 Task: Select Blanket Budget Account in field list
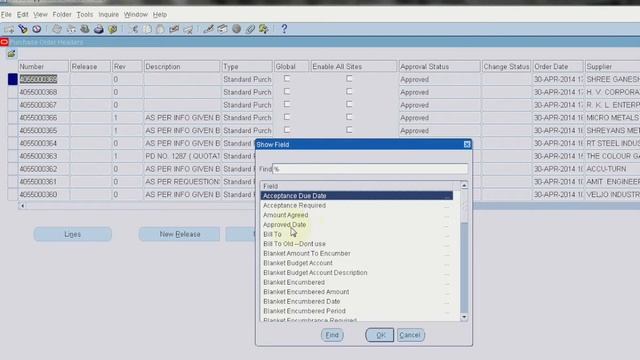pos(298,263)
